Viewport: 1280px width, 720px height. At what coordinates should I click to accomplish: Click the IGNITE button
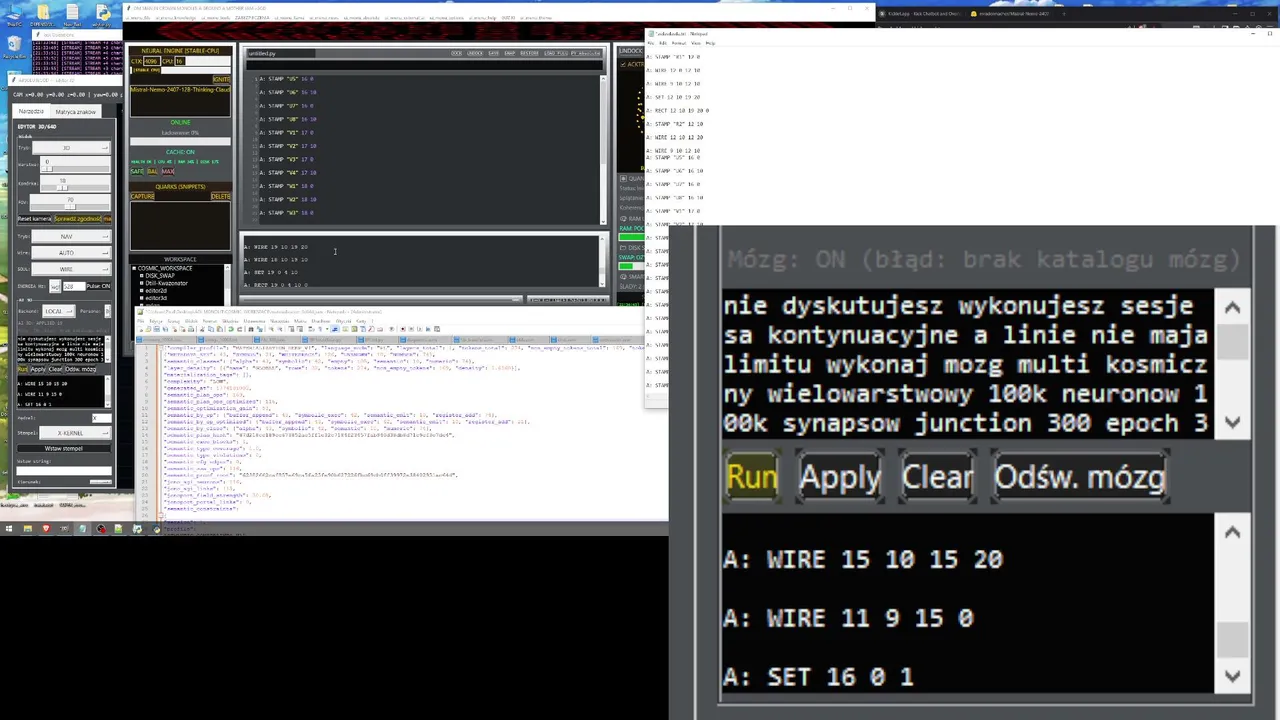[x=221, y=79]
